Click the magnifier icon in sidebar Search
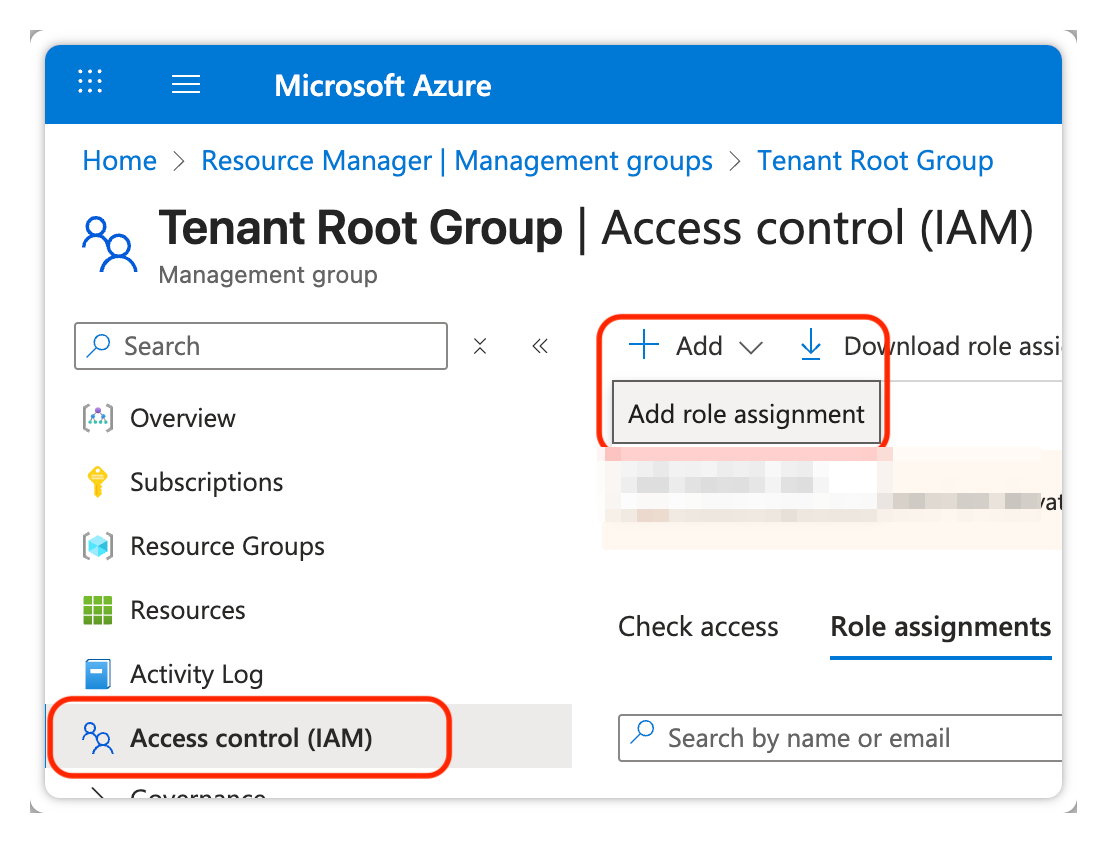Screen dimensions: 1107x843 (x=98, y=345)
